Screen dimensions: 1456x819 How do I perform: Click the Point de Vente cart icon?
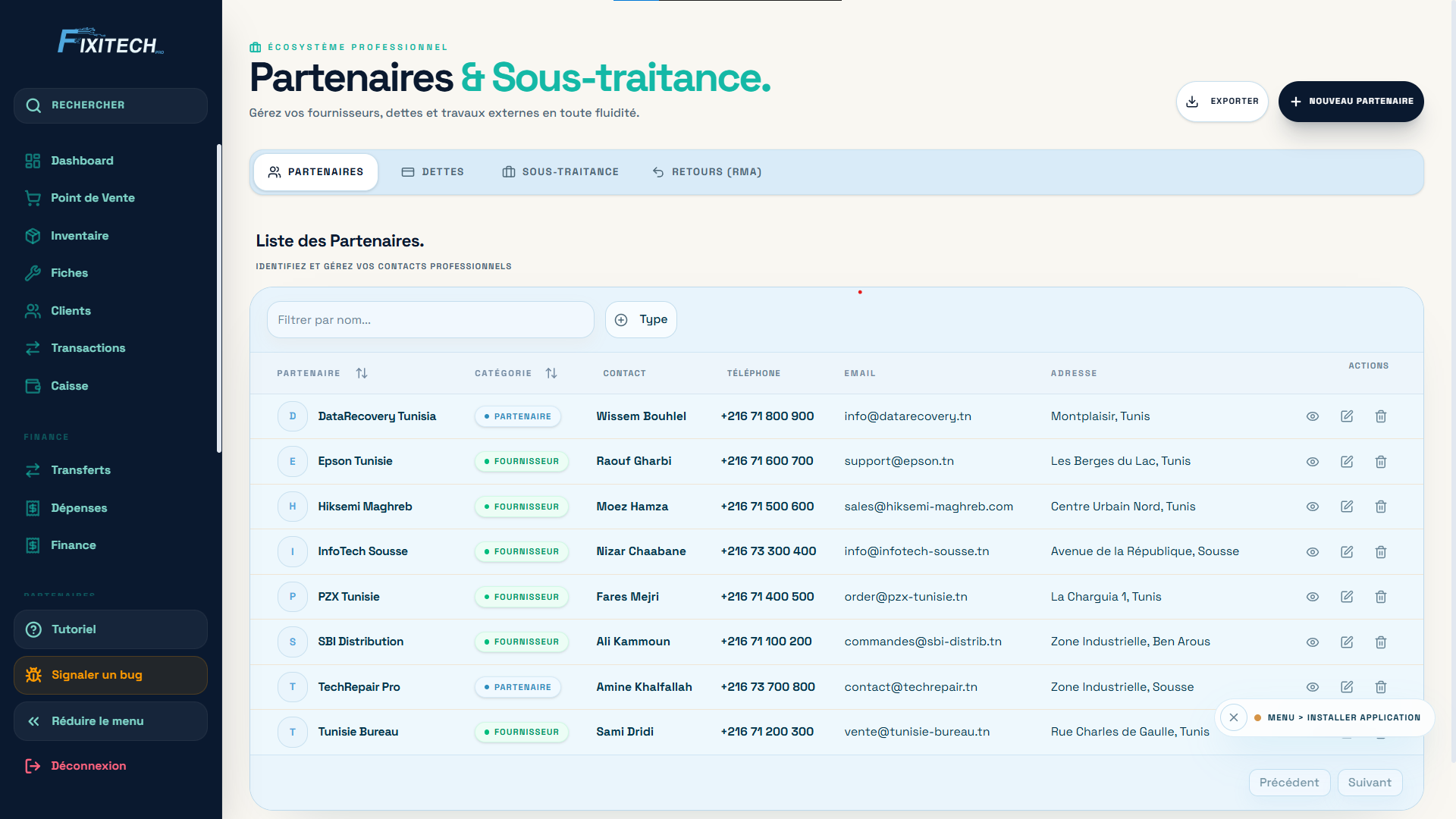(x=33, y=198)
